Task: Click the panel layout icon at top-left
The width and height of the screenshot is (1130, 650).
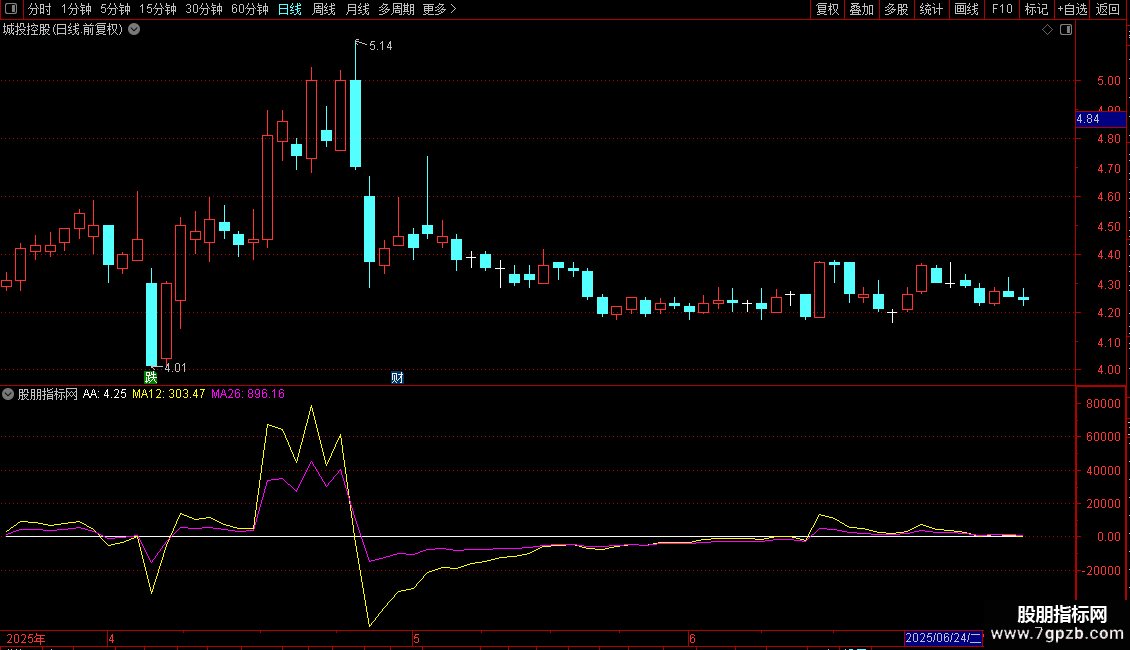Action: (11, 9)
